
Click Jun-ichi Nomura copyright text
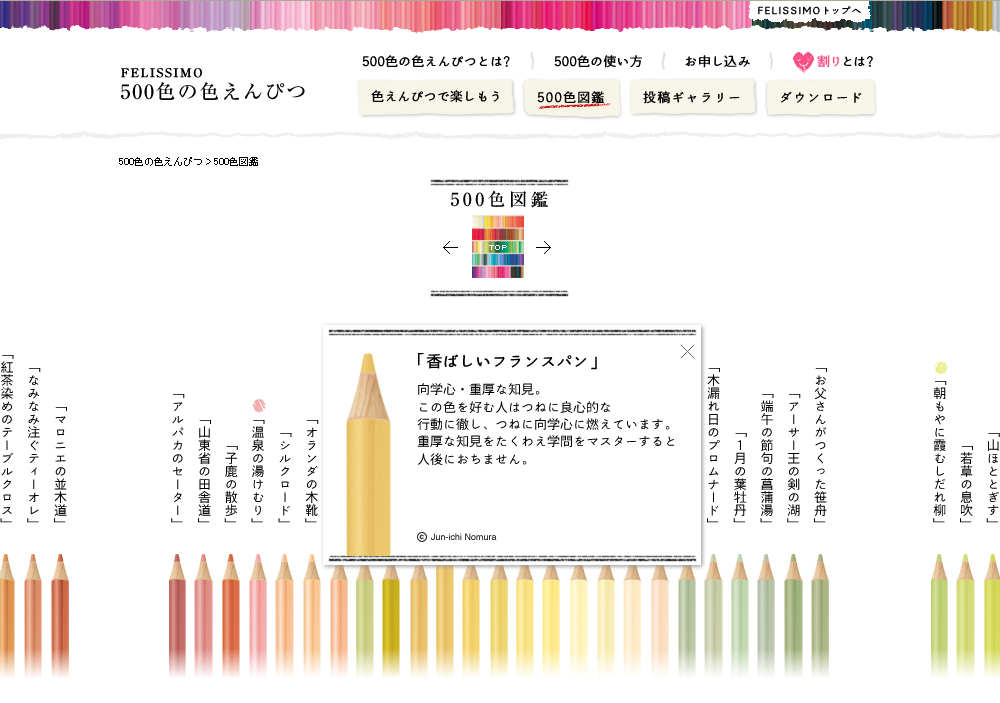pyautogui.click(x=457, y=537)
